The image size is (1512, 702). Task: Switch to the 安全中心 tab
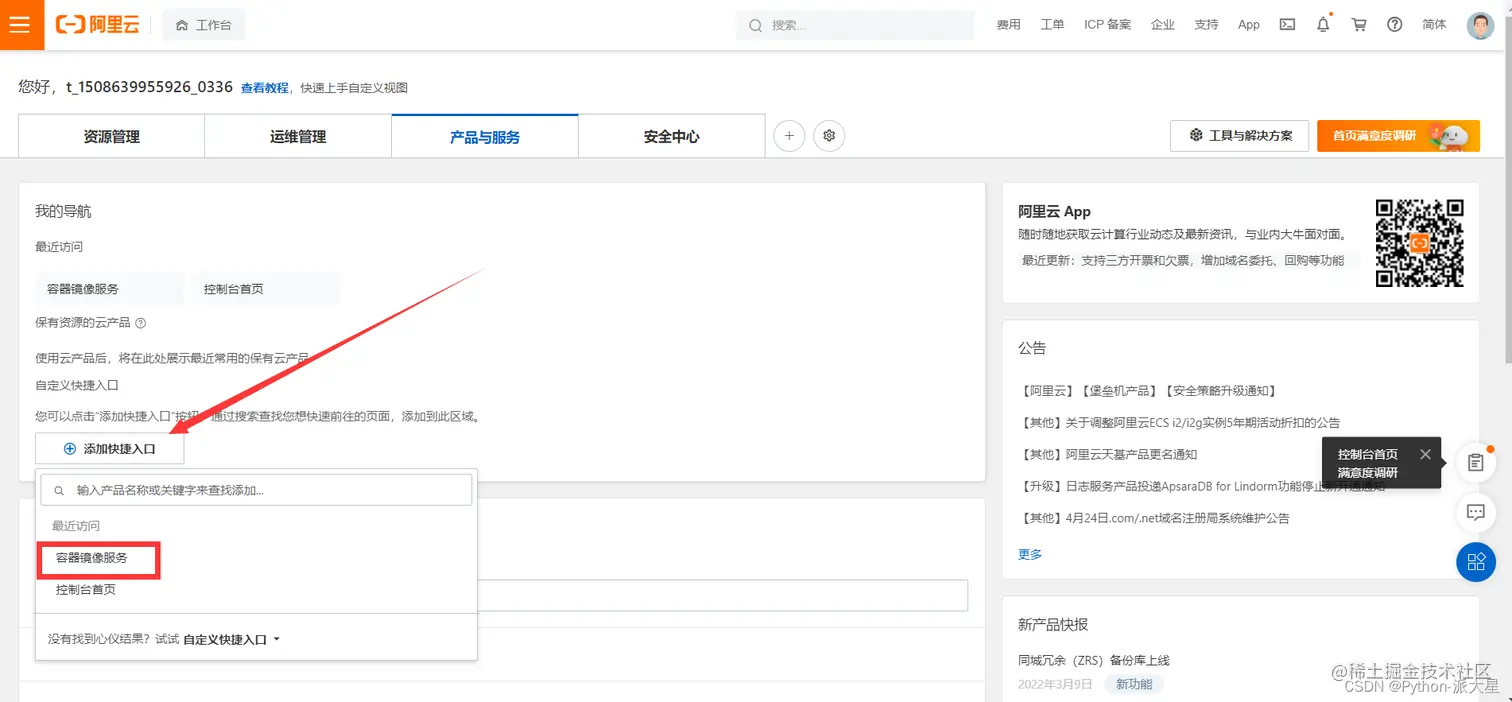pyautogui.click(x=672, y=136)
